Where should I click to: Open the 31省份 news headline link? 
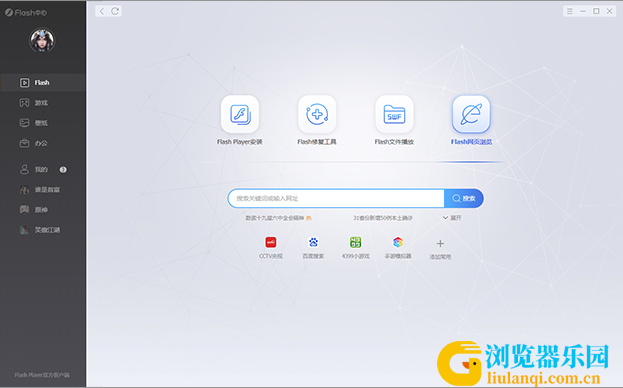[x=383, y=218]
